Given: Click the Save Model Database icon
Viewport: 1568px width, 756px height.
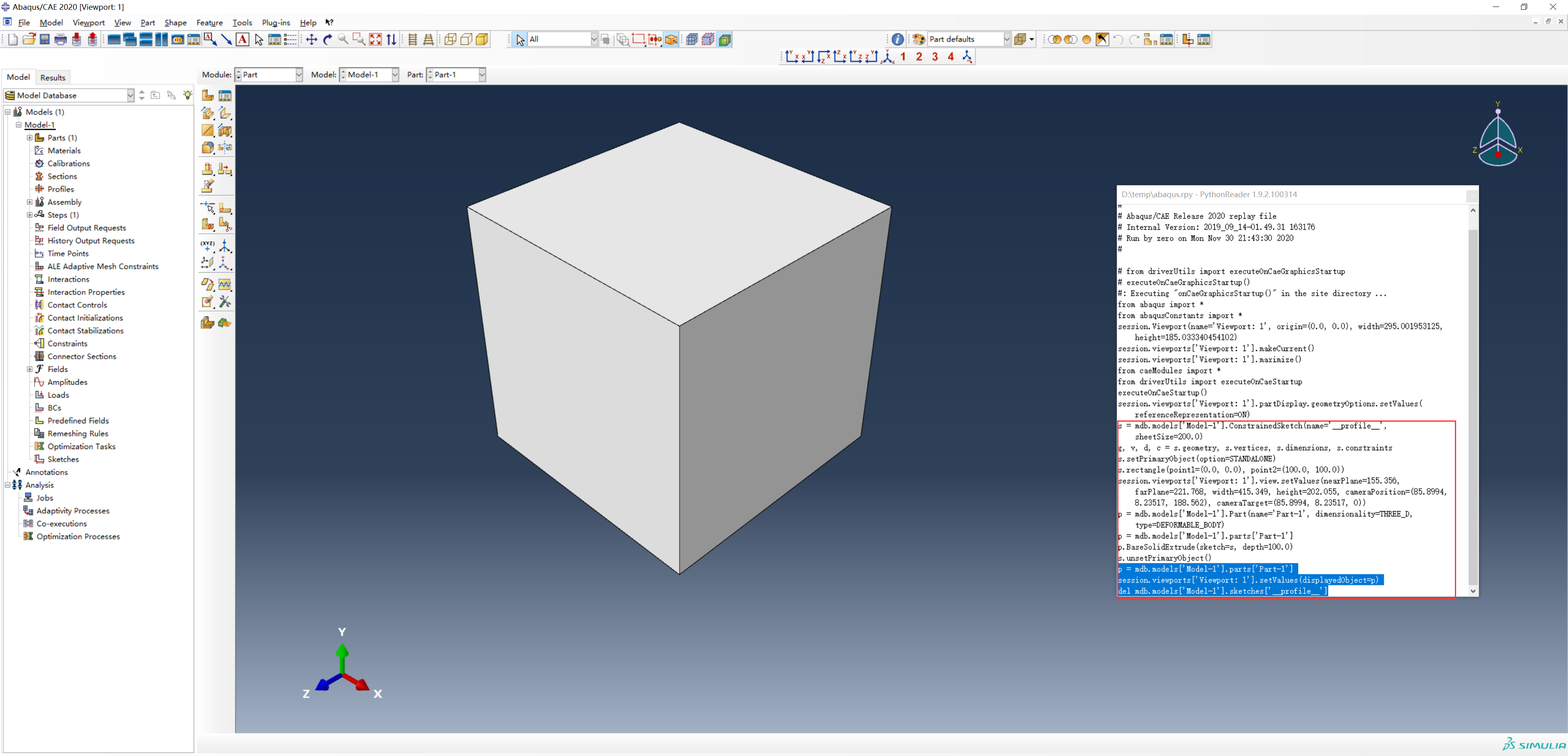Looking at the screenshot, I should click(45, 40).
